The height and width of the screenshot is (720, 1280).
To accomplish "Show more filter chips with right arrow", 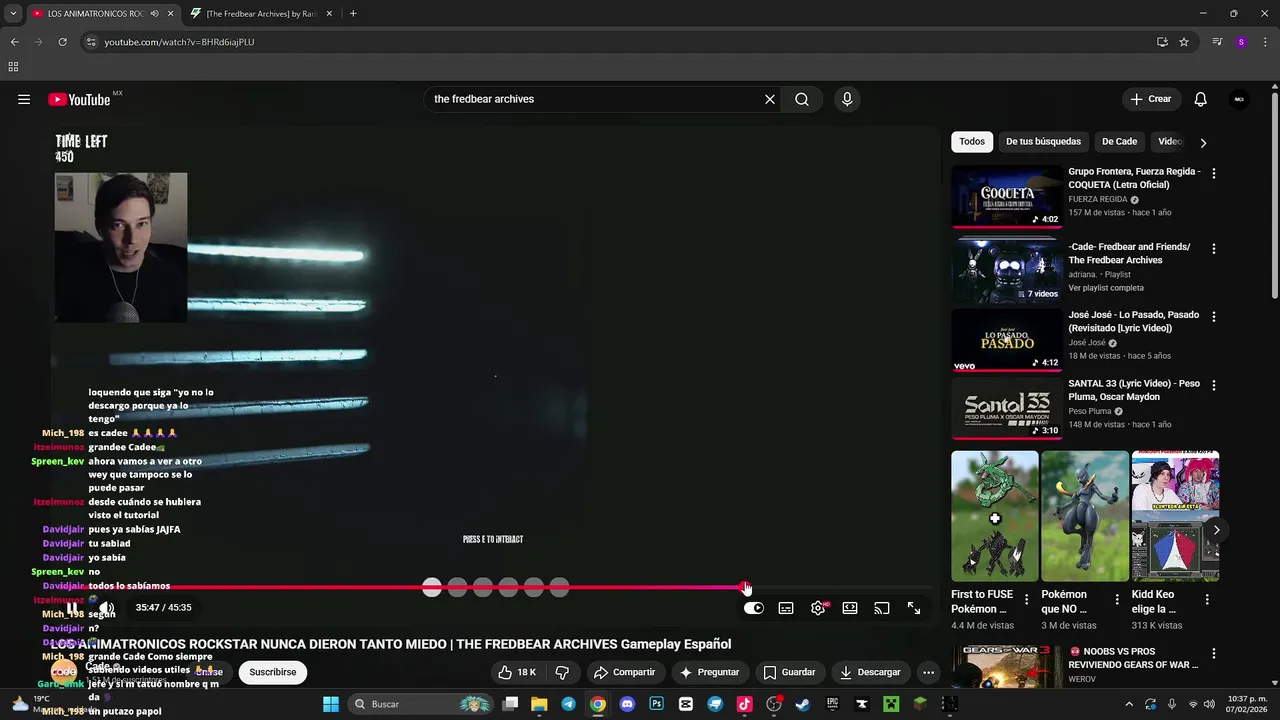I will coord(1203,142).
